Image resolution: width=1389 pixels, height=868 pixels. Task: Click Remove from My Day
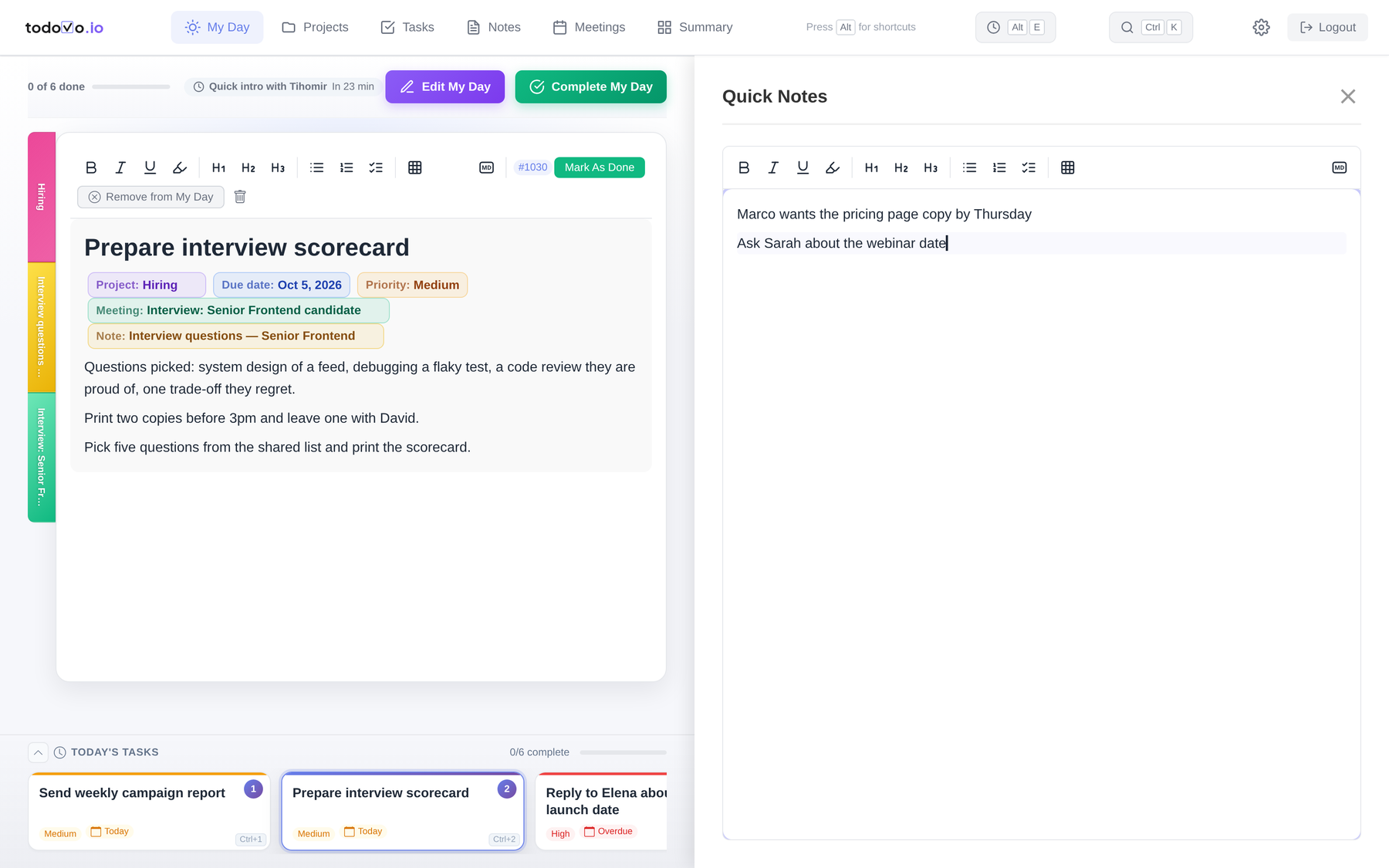150,197
